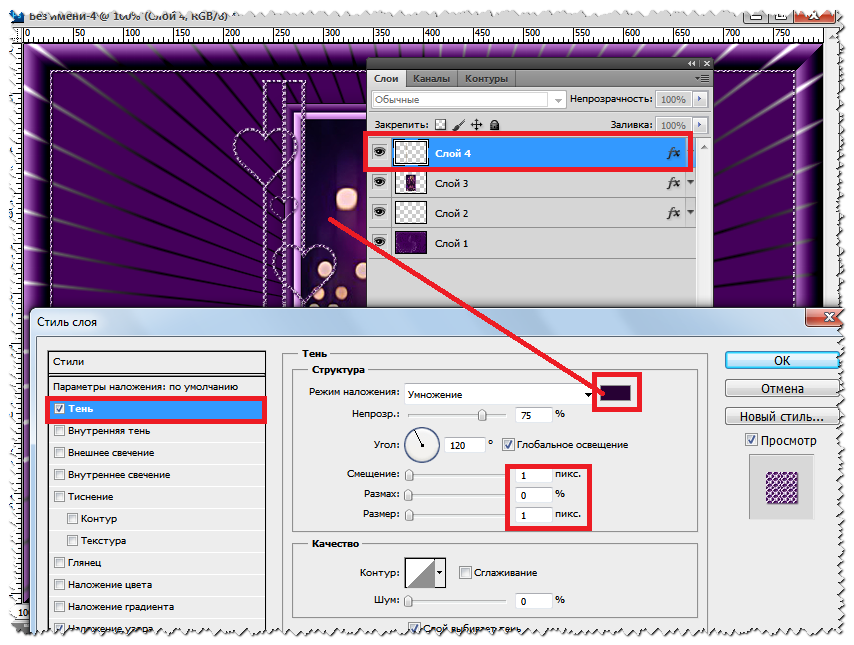Collapse the Layers panel with double arrows

[691, 64]
